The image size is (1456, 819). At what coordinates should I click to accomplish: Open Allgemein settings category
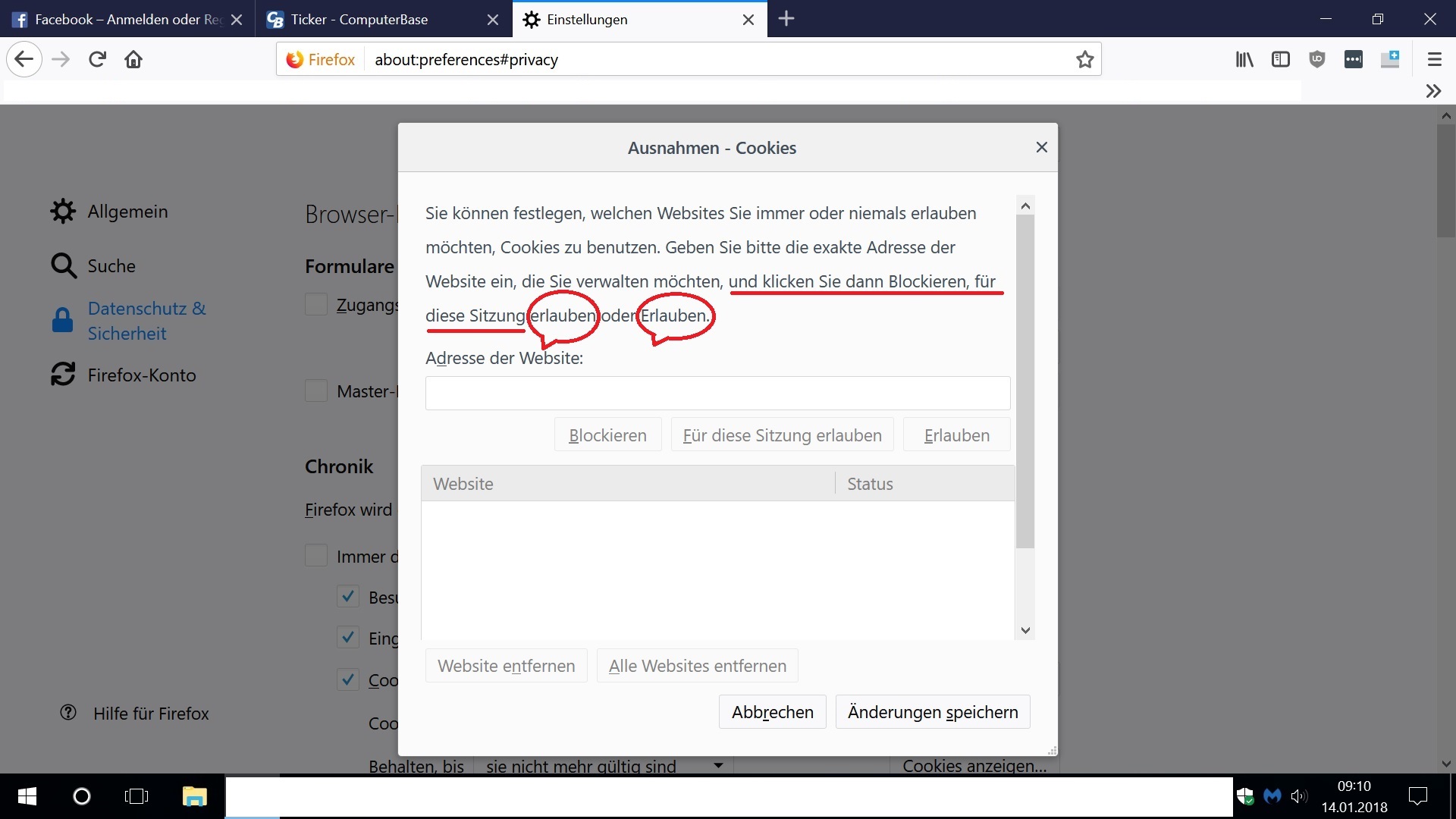point(127,212)
